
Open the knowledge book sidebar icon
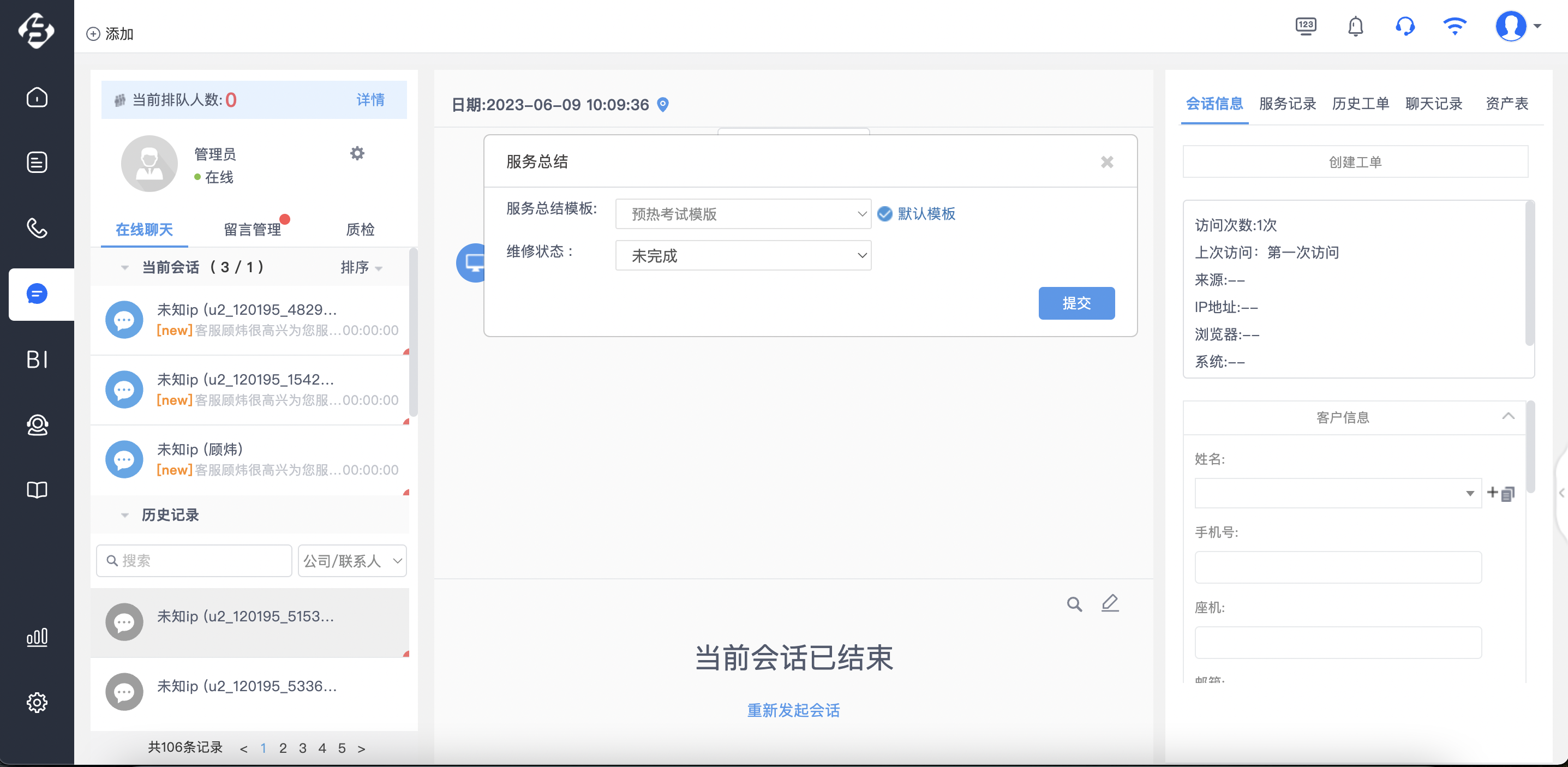[37, 490]
